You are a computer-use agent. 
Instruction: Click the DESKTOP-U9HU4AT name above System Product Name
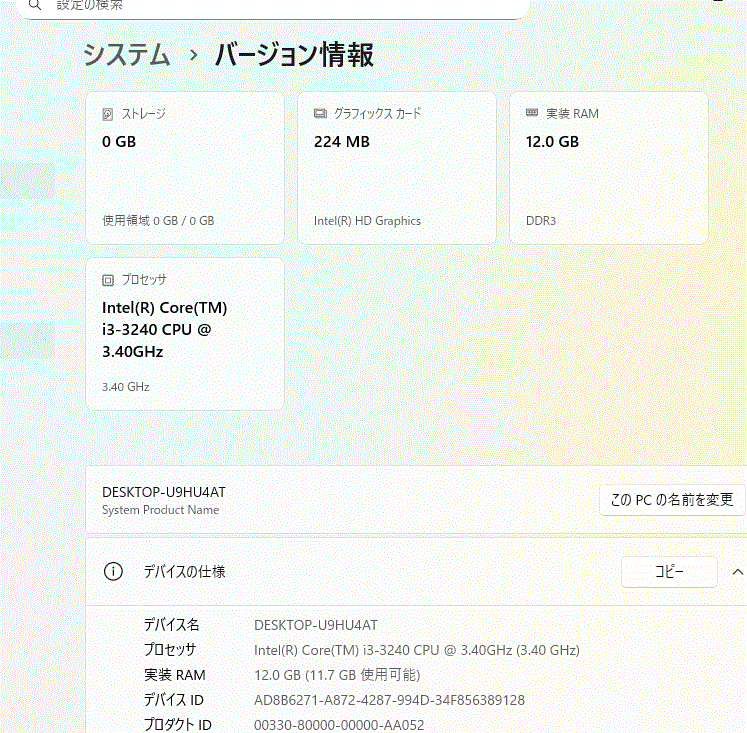tap(164, 492)
